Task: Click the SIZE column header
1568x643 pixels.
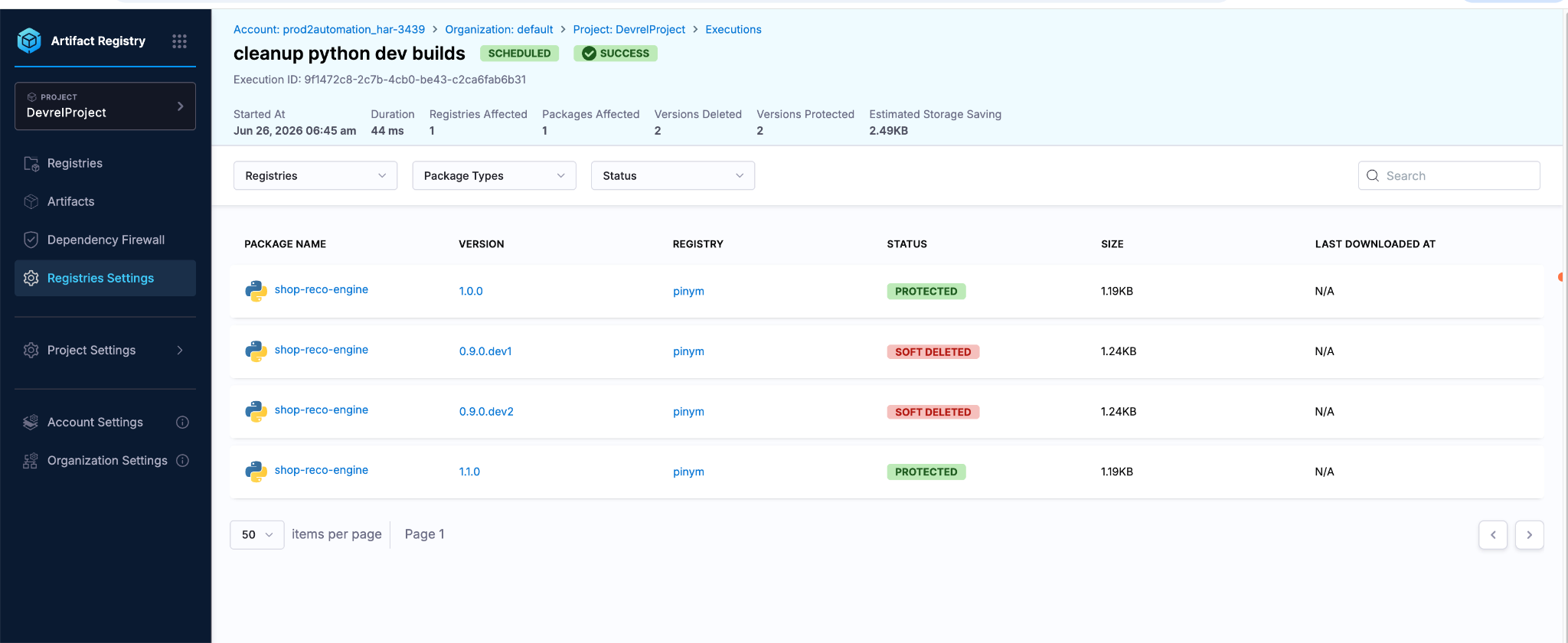Action: (1112, 244)
